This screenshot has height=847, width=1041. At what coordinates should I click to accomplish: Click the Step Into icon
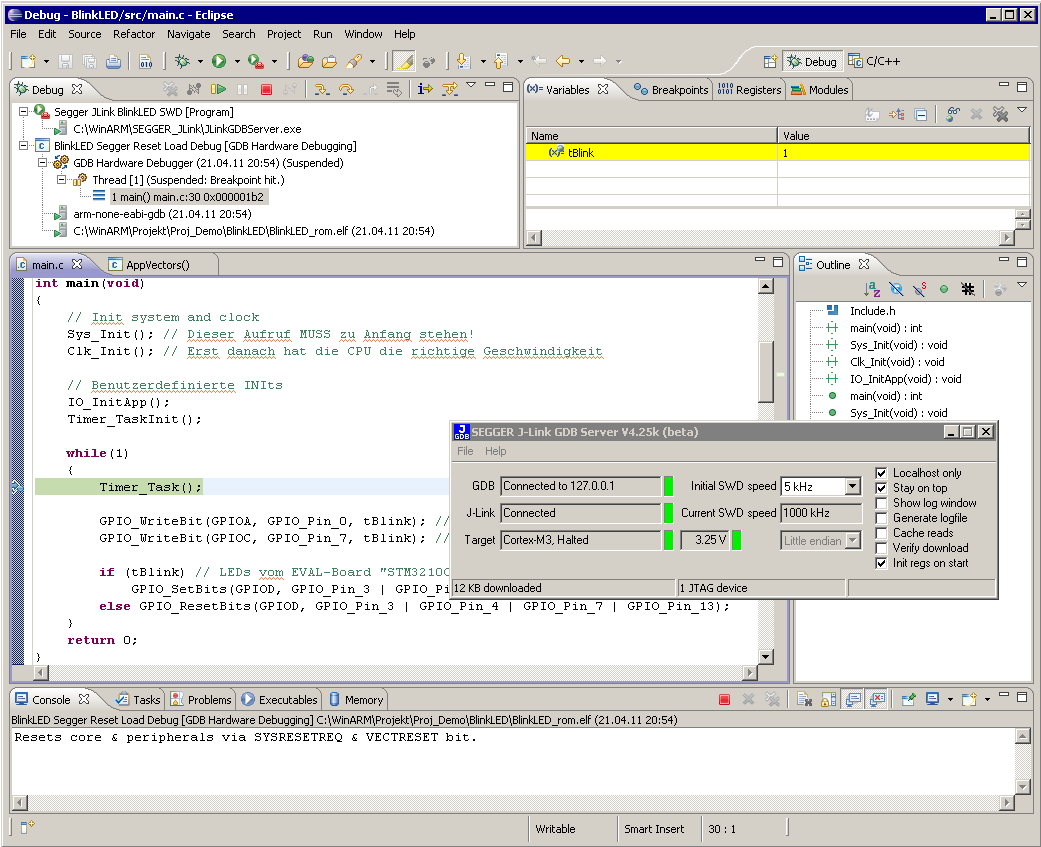321,89
